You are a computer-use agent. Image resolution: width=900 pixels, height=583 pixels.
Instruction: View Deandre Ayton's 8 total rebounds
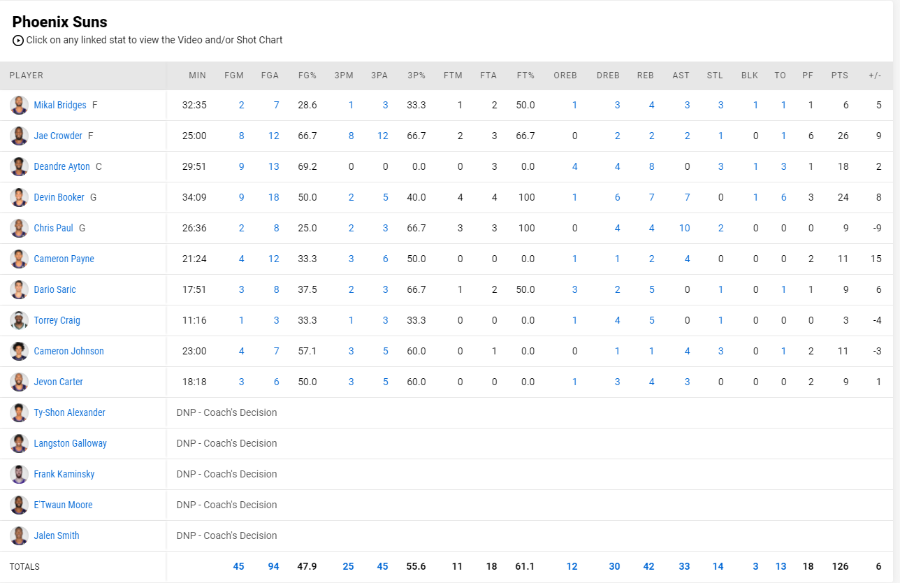coord(651,166)
